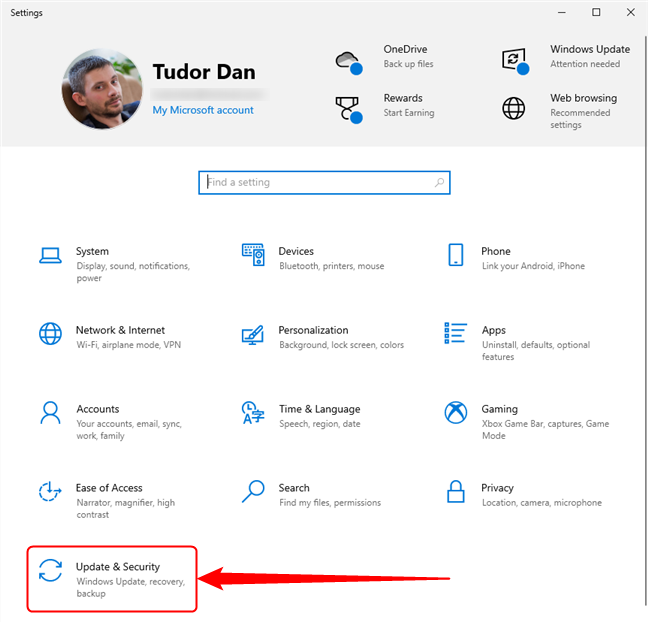
Task: Open the Privacy category title
Action: click(x=498, y=488)
